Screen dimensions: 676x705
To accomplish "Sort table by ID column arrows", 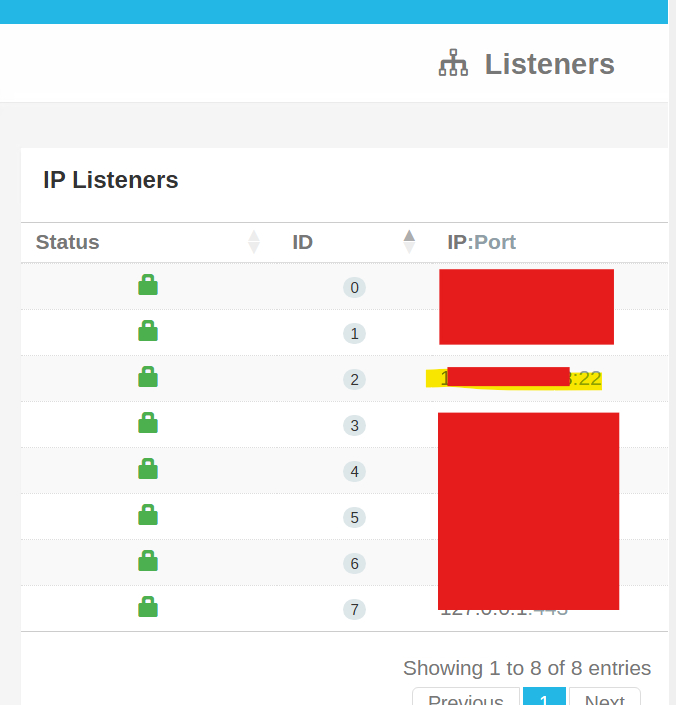I will pyautogui.click(x=409, y=242).
